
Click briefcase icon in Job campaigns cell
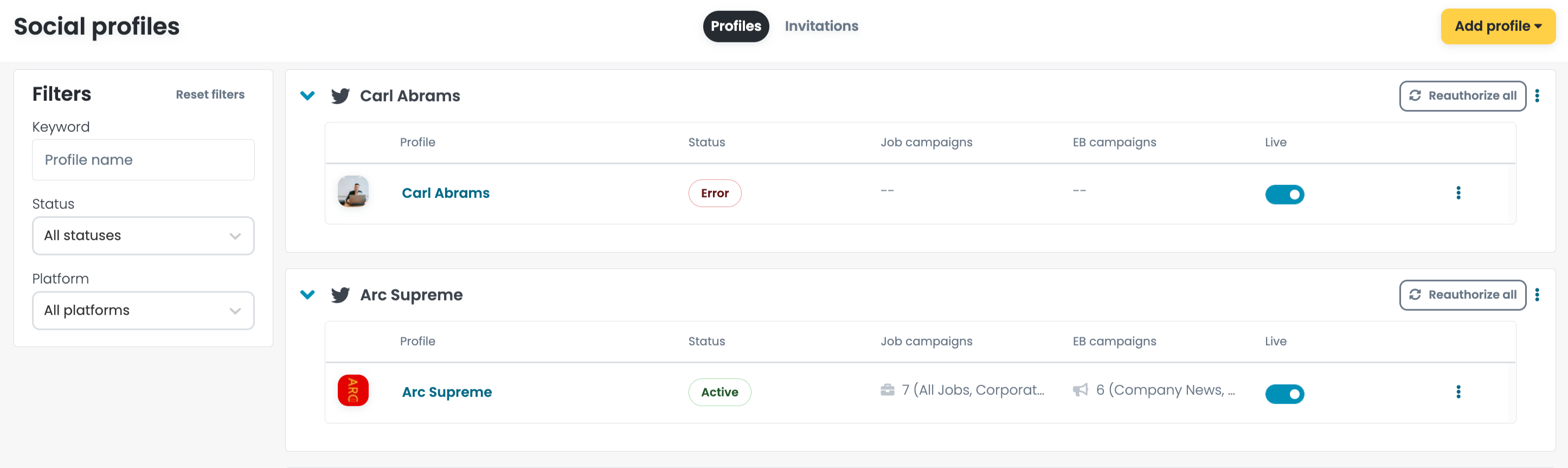coord(888,390)
